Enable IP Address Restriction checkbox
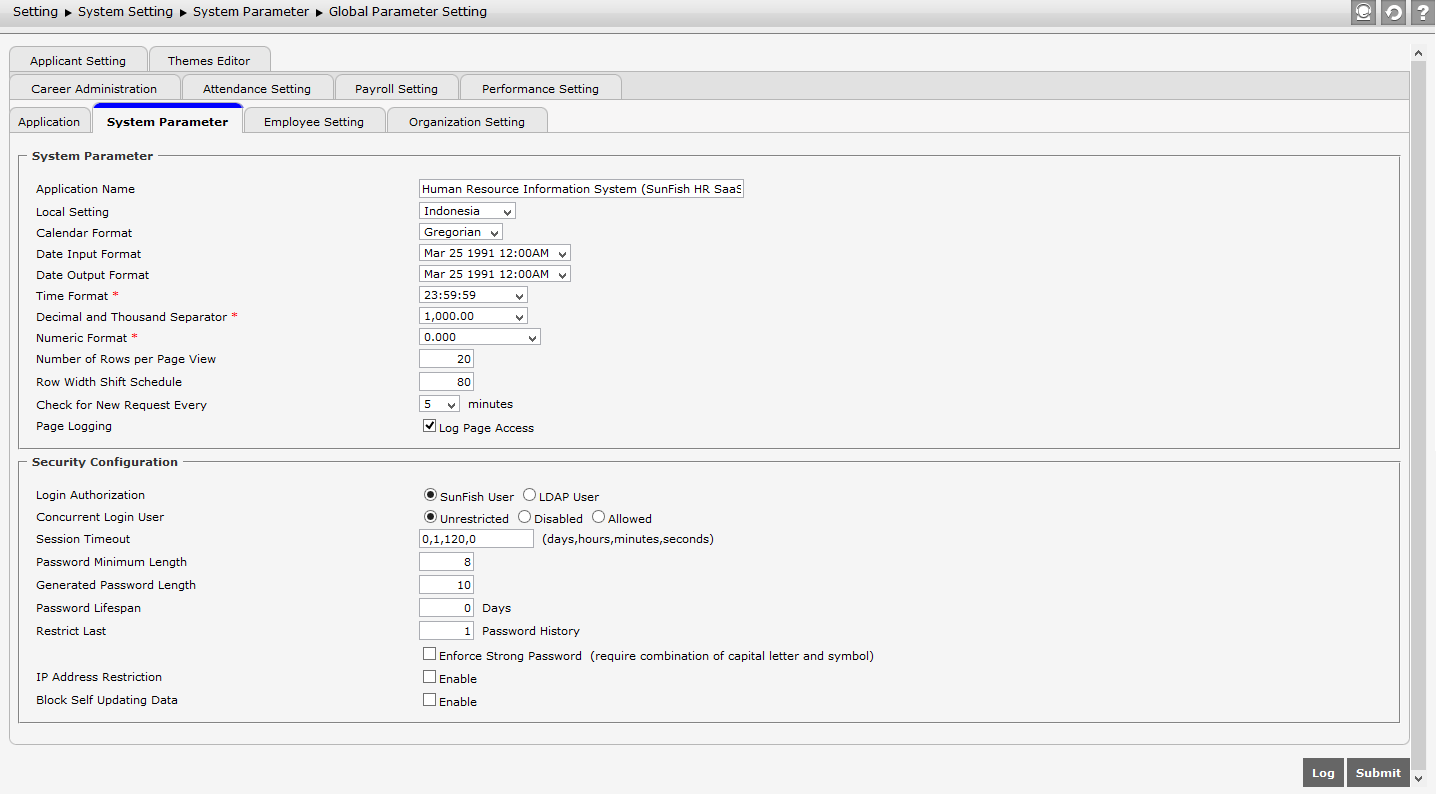The image size is (1436, 794). click(430, 677)
